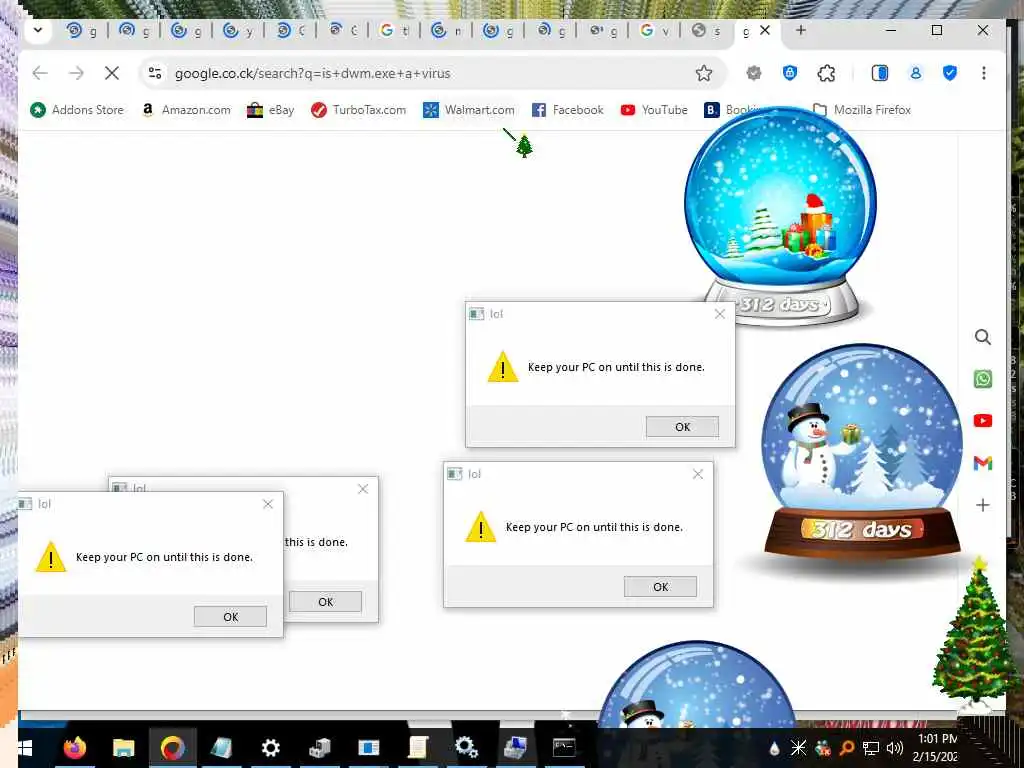Viewport: 1024px width, 768px height.
Task: Click OK in the lol dialog overlapping the gift snow globe
Action: pos(682,426)
